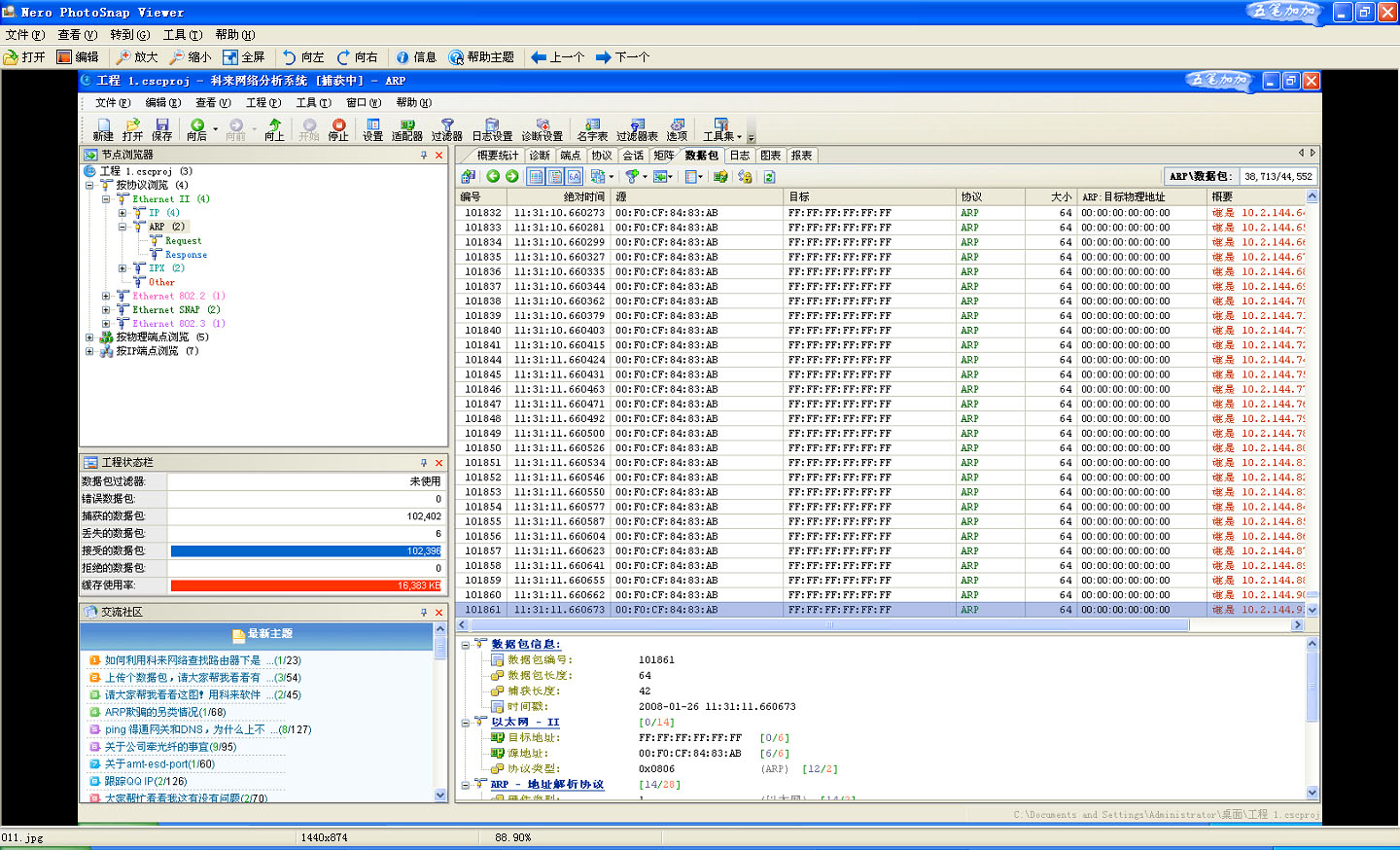Screen dimensions: 1400x850
Task: Expand the IPX protocol tree node
Action: (122, 268)
